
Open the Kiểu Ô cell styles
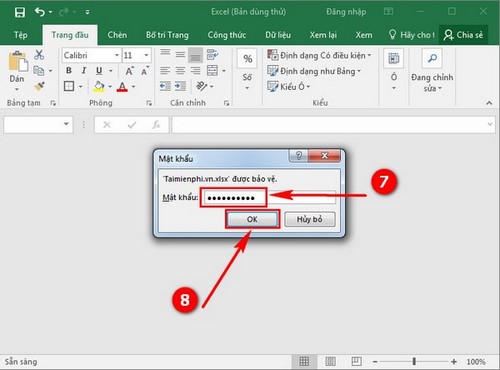click(289, 86)
